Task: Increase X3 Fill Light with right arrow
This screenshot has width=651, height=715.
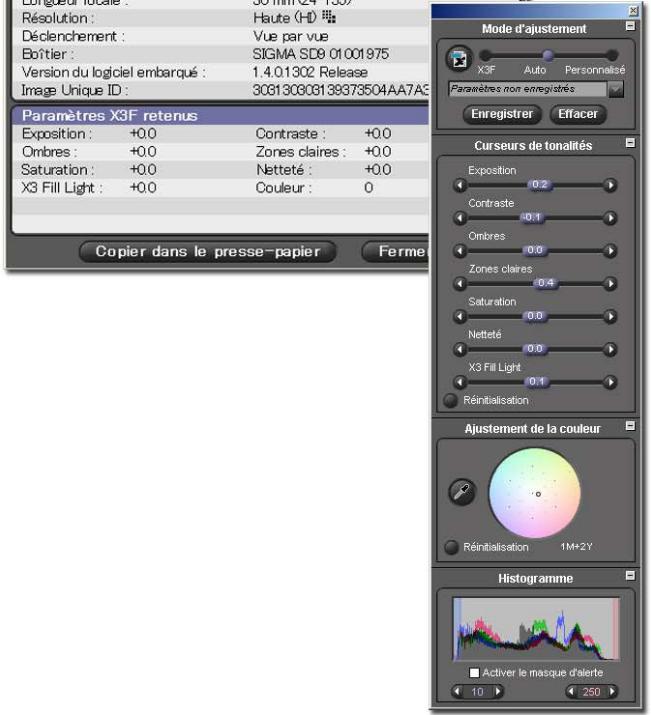Action: pos(610,382)
